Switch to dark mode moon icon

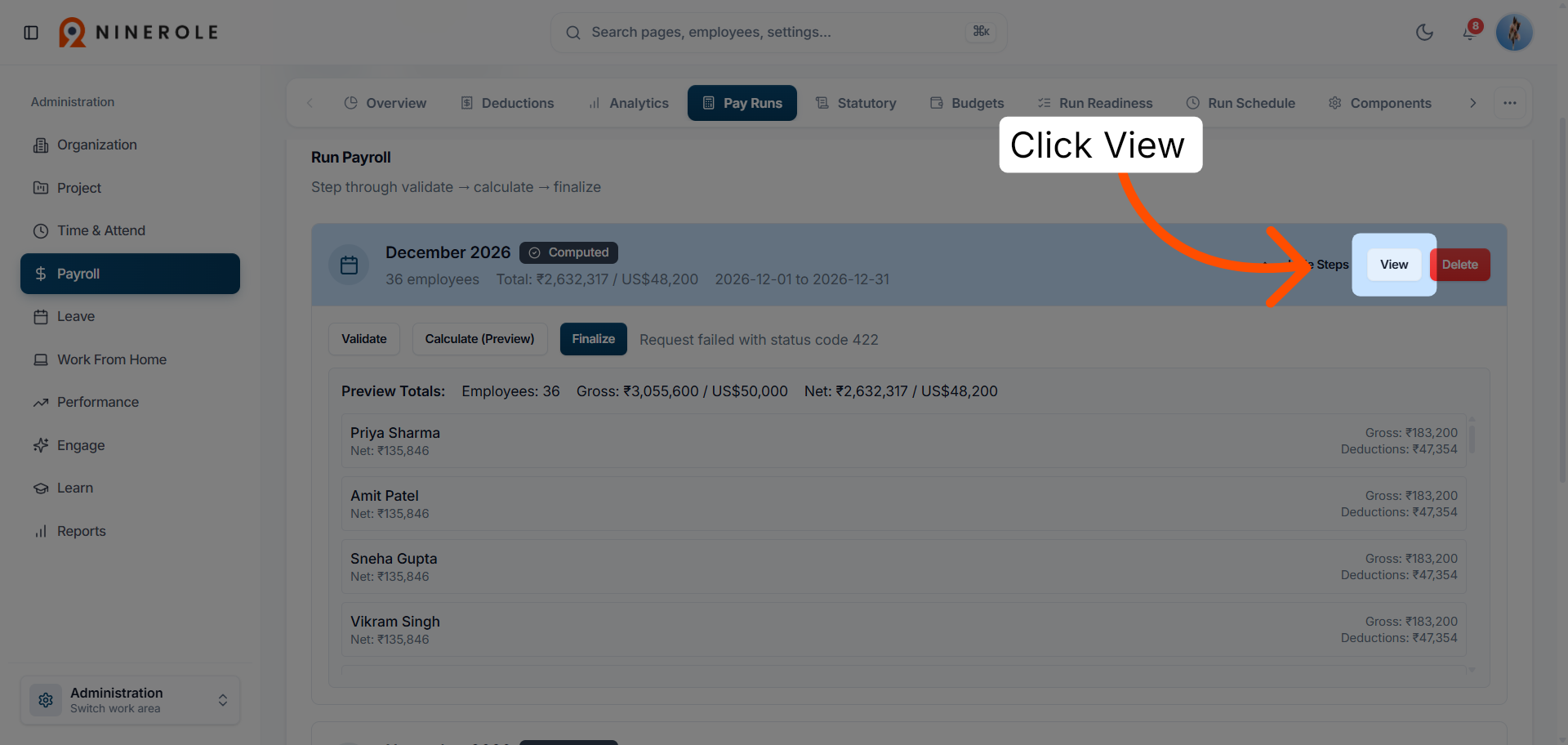tap(1424, 33)
